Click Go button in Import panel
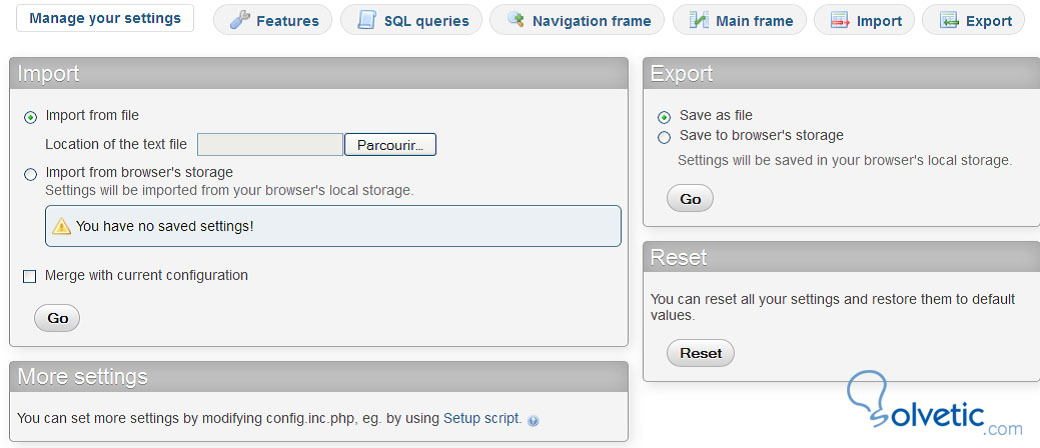This screenshot has width=1040, height=448. 57,318
